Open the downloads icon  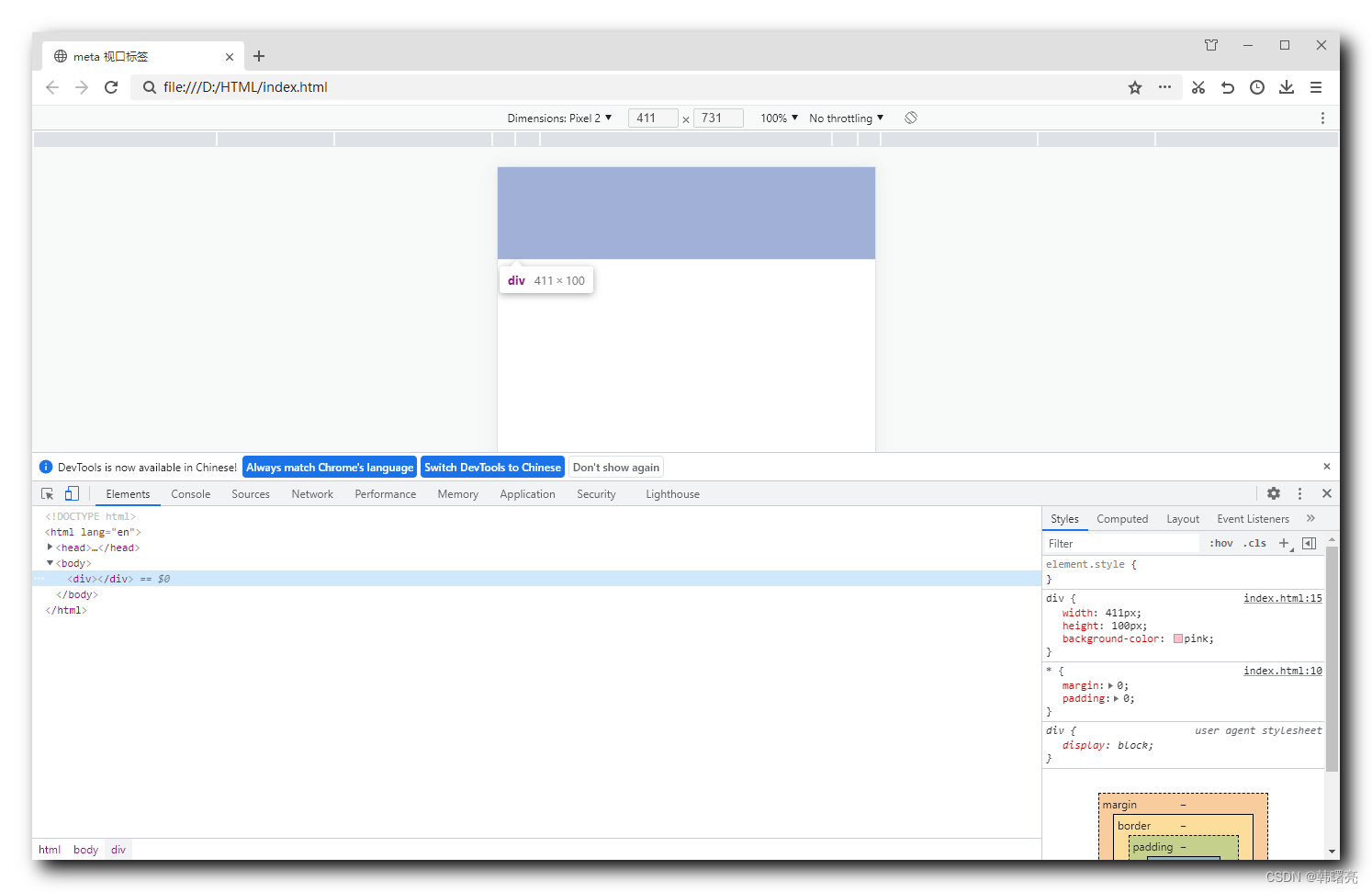tap(1287, 87)
